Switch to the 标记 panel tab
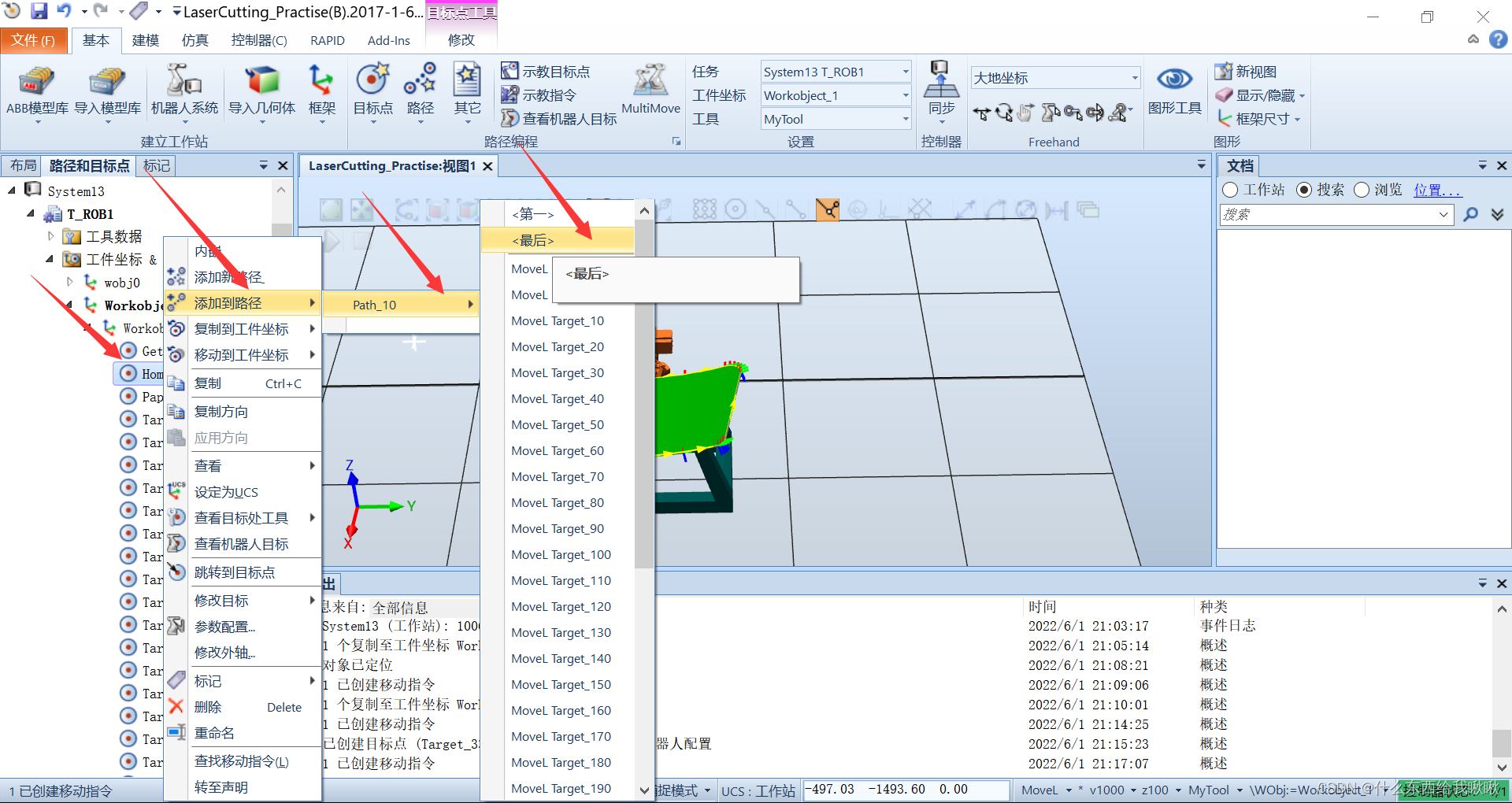This screenshot has height=803, width=1512. click(x=156, y=165)
